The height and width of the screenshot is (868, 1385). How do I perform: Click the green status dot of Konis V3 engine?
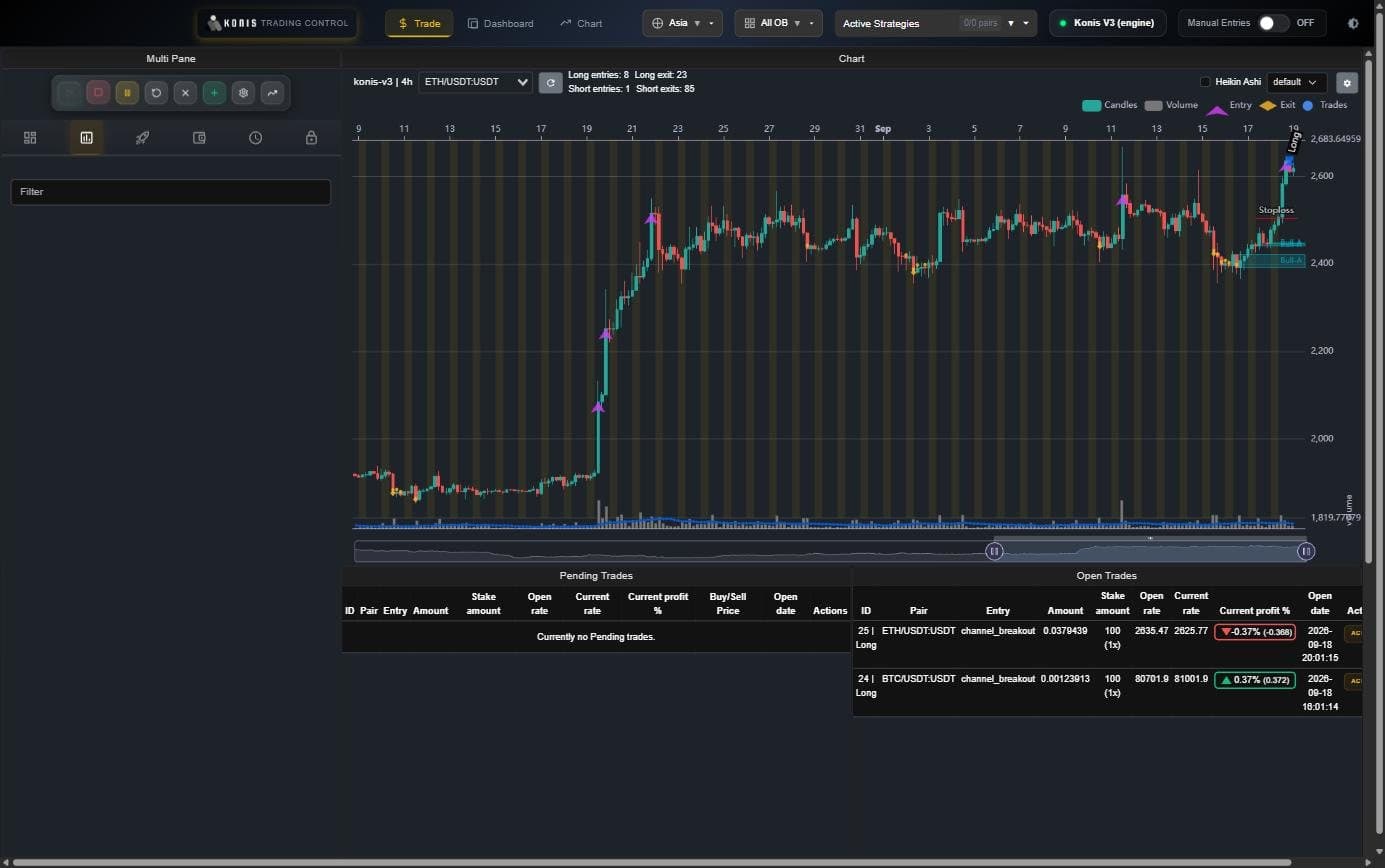1063,23
